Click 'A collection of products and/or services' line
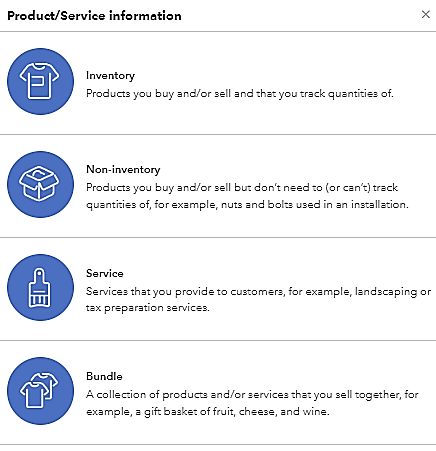This screenshot has width=436, height=451. coord(252,395)
